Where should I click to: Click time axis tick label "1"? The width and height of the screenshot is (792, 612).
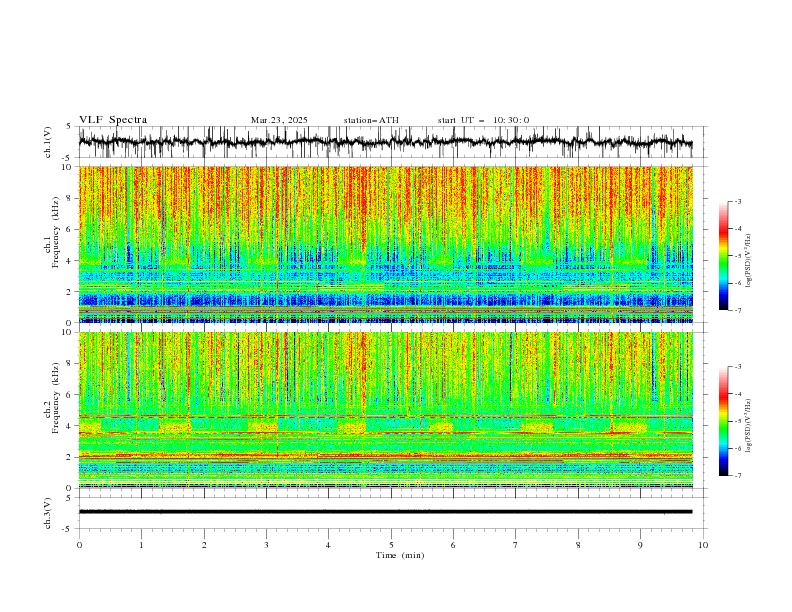click(141, 545)
